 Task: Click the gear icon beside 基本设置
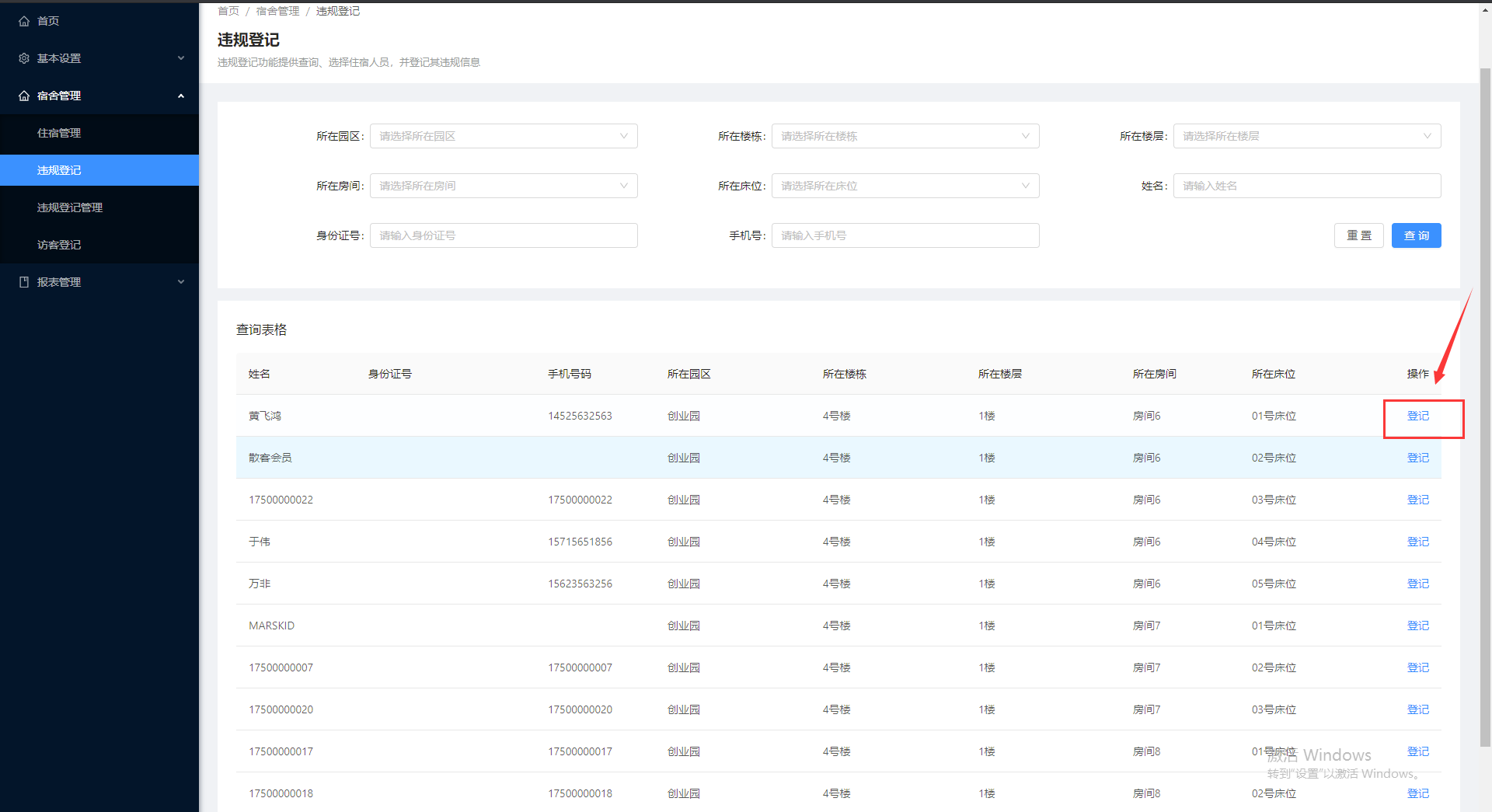(24, 58)
